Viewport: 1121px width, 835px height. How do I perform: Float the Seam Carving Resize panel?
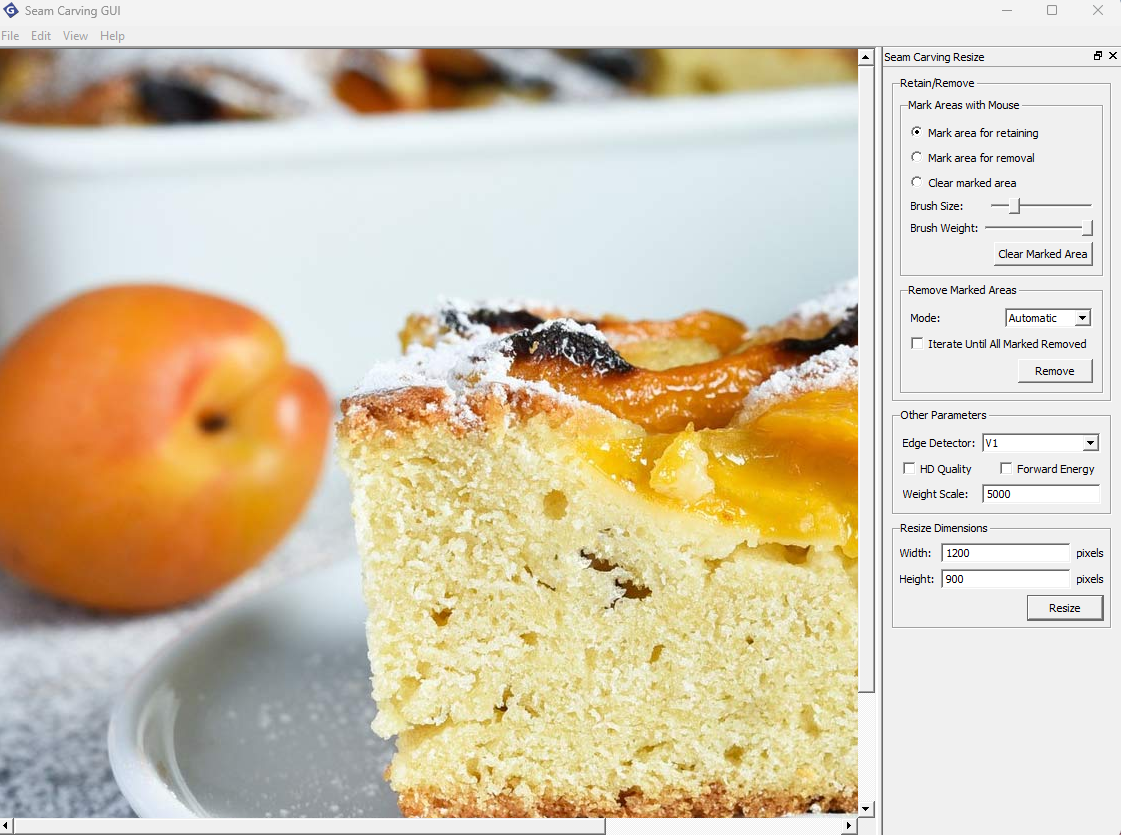pyautogui.click(x=1098, y=56)
